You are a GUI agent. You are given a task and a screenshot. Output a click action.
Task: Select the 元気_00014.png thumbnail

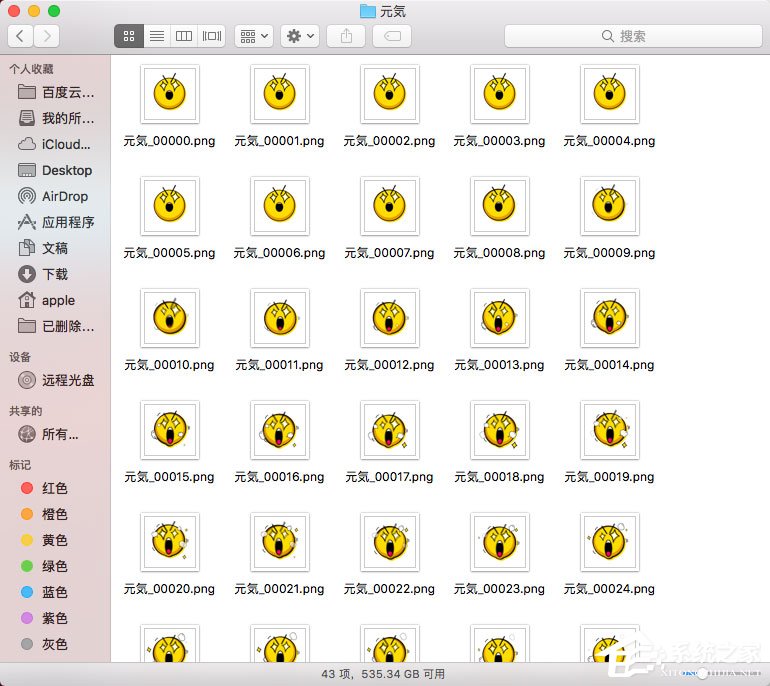pyautogui.click(x=610, y=318)
